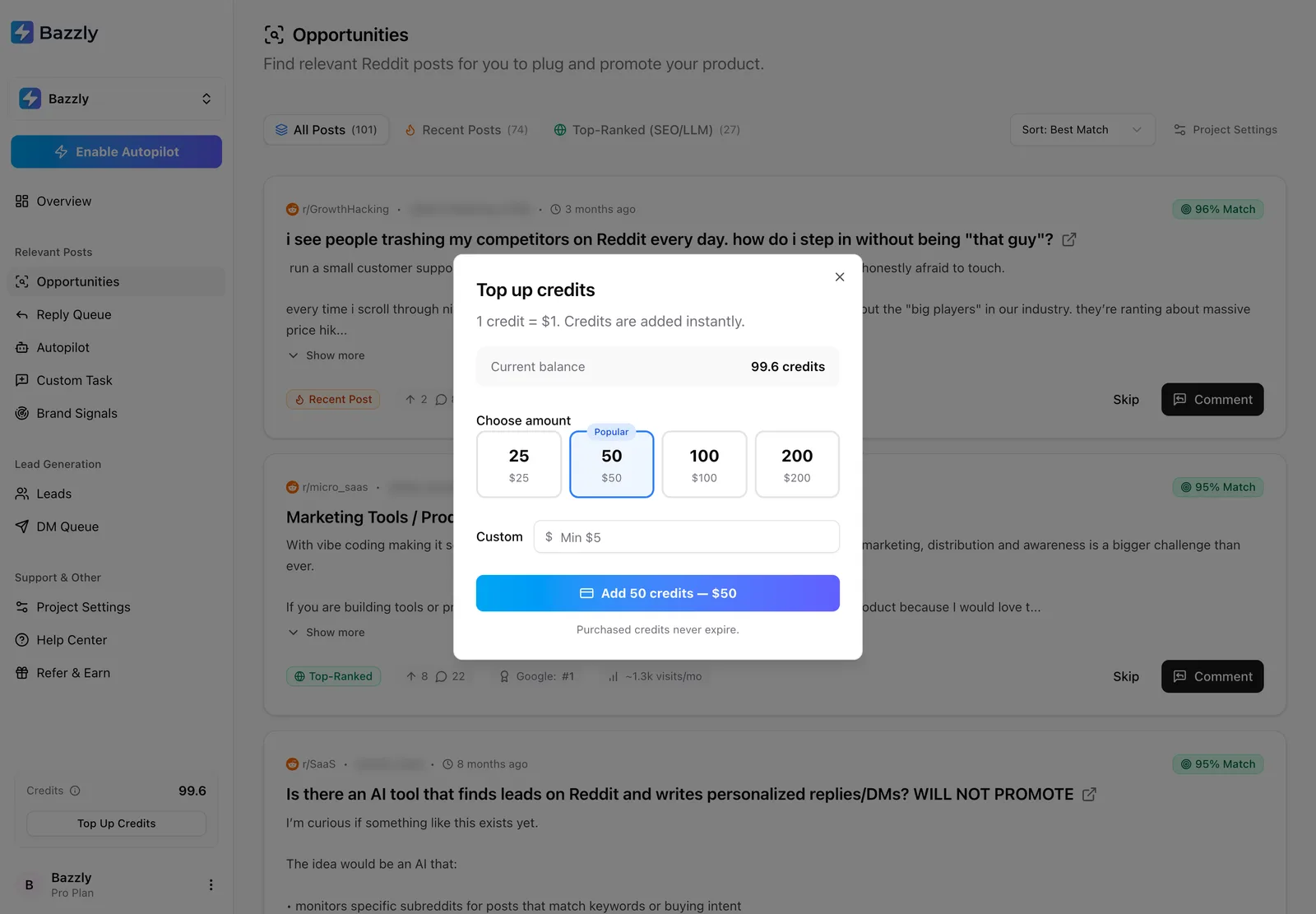Viewport: 1316px width, 914px height.
Task: Click Enable Autopilot button
Action: (117, 152)
